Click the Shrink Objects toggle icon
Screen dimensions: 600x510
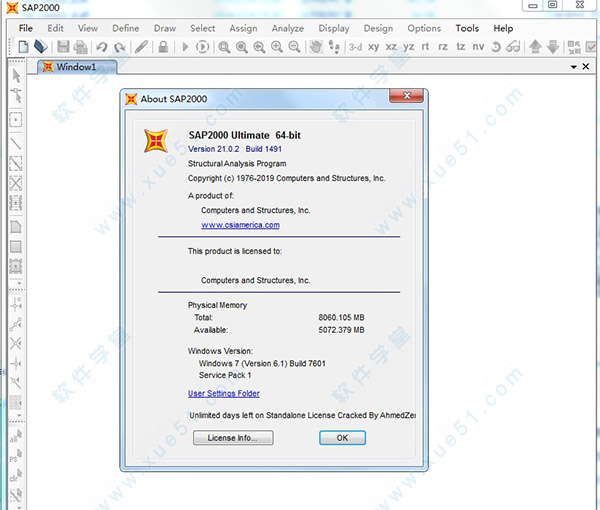[x=574, y=47]
